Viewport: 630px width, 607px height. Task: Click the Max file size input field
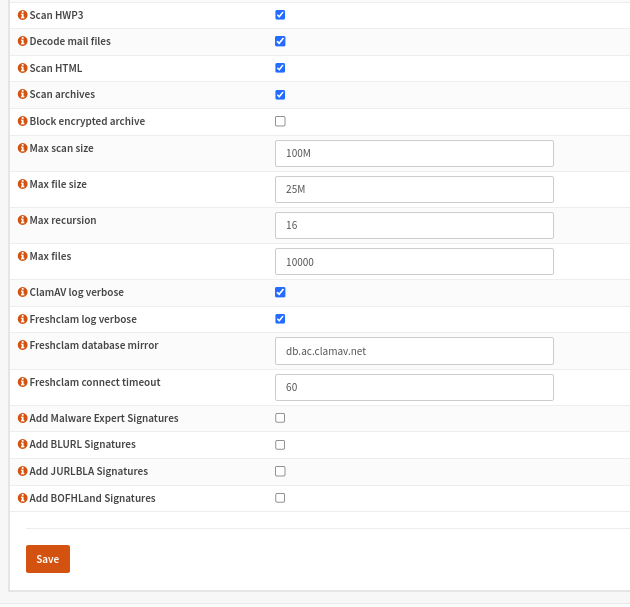tap(413, 190)
